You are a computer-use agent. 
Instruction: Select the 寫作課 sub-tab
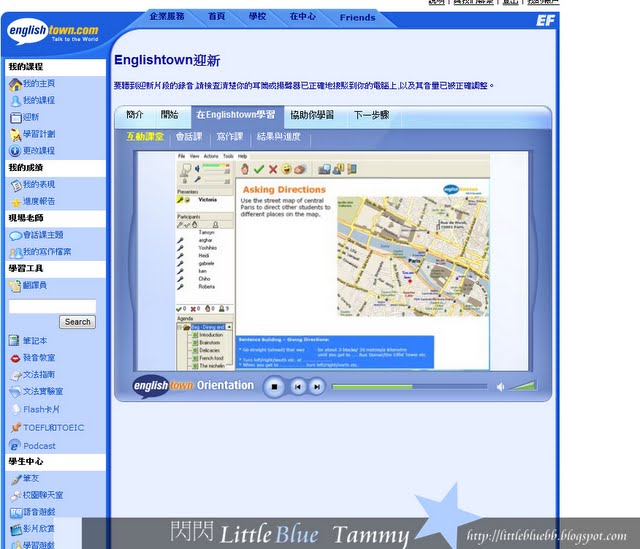click(230, 137)
